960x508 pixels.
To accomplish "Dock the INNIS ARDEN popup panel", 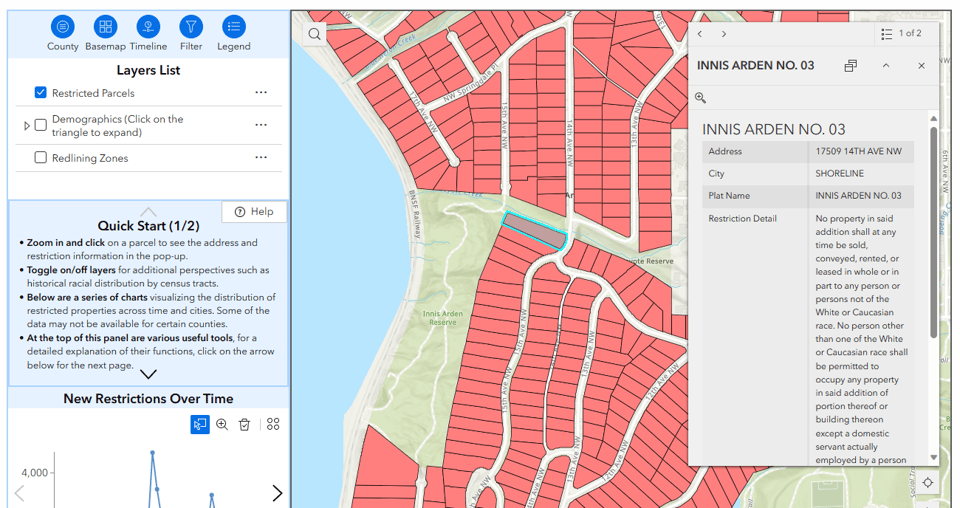I will (x=850, y=66).
